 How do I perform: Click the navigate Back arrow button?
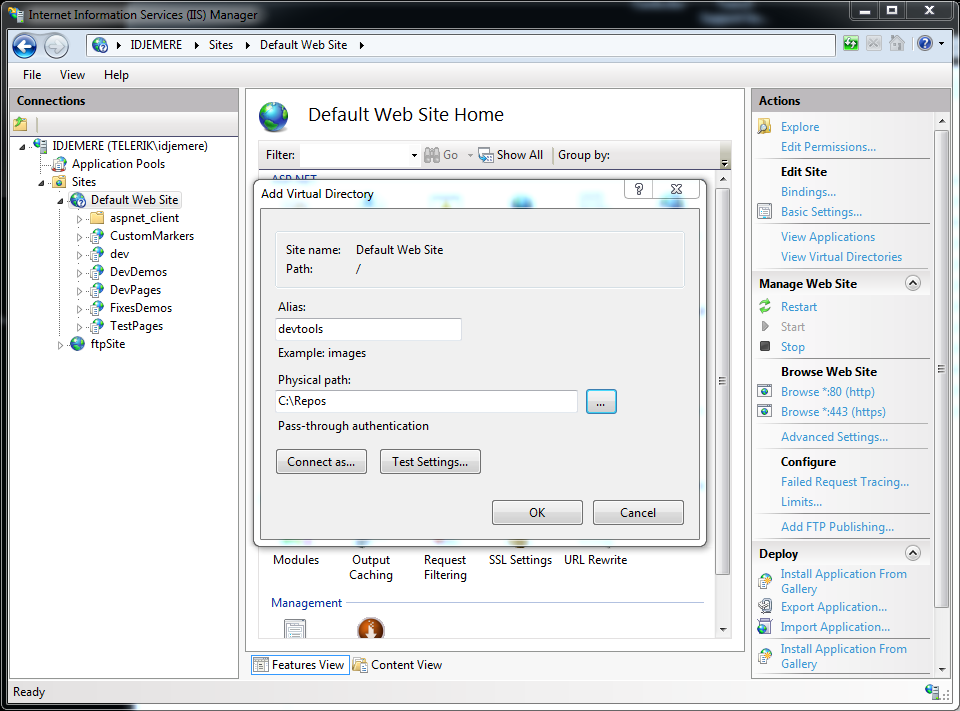(x=25, y=45)
